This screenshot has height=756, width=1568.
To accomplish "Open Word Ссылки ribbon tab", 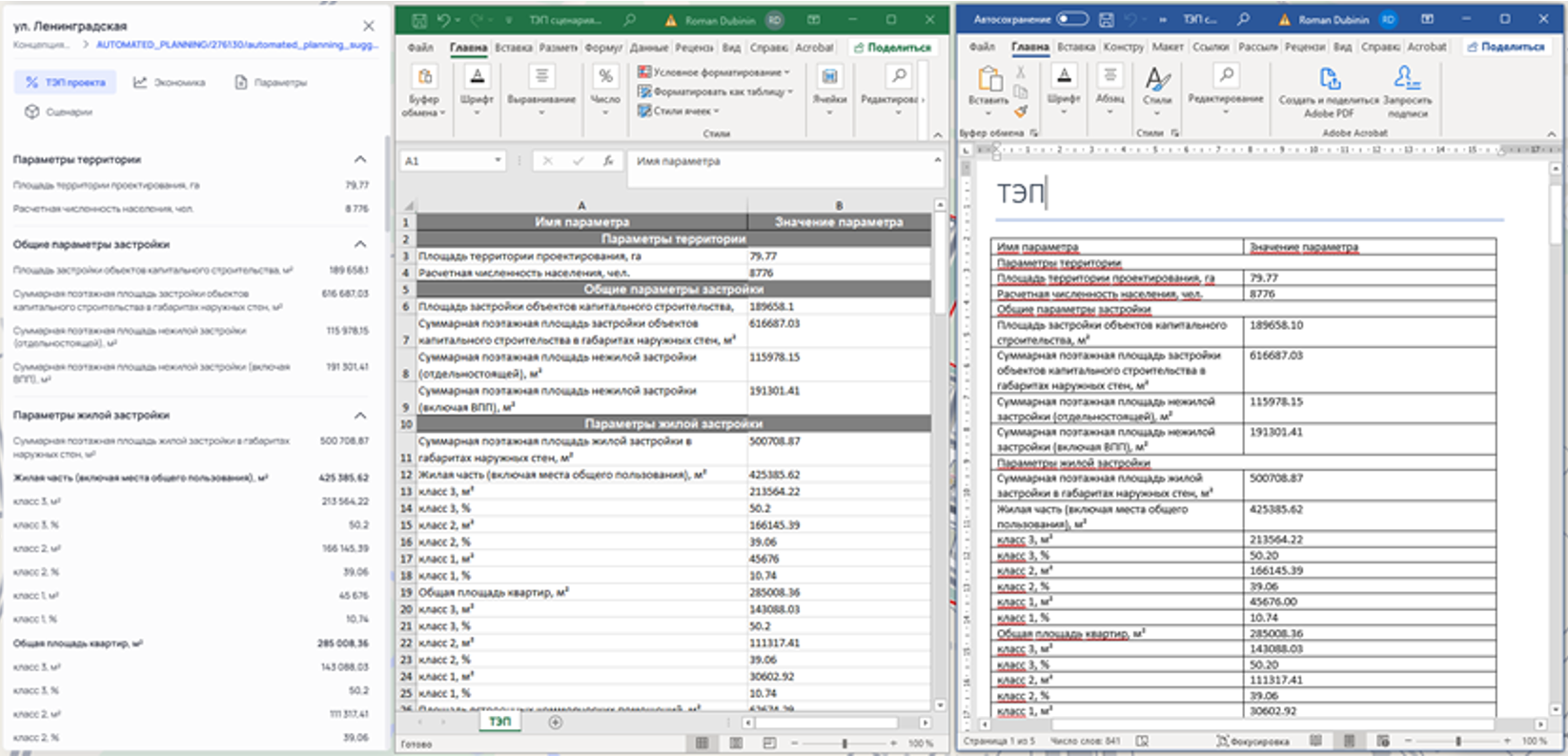I will point(1211,47).
